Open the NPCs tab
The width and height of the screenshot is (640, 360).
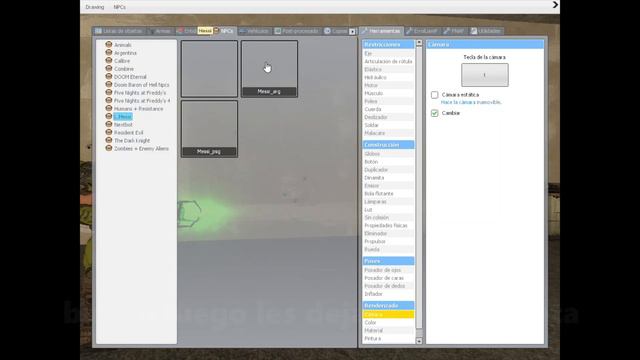click(x=224, y=31)
